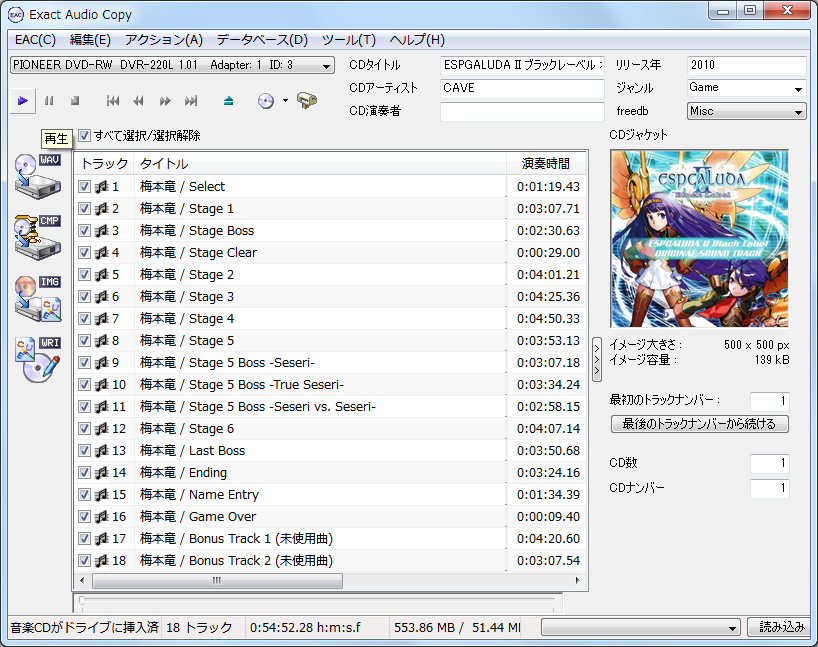Uncheck track 15 Name Entry checkbox
The height and width of the screenshot is (647, 818).
(x=85, y=495)
